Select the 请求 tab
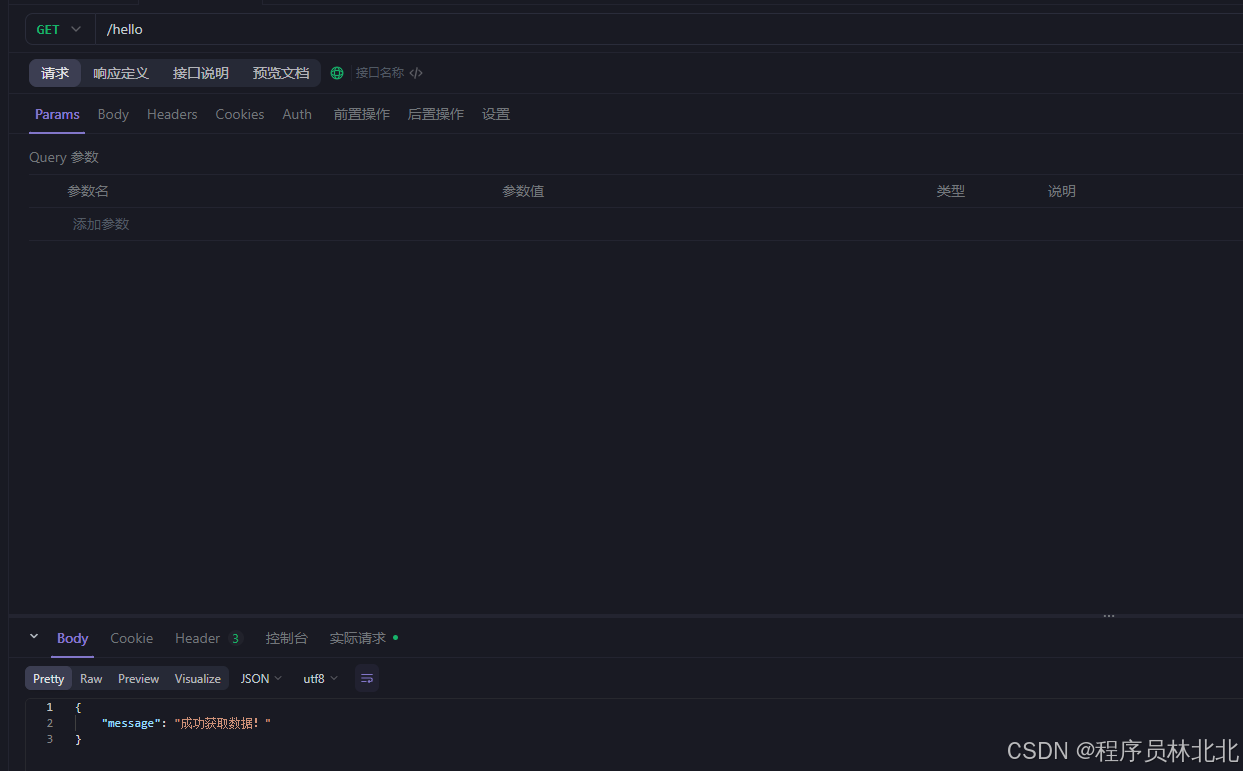This screenshot has height=771, width=1243. (55, 73)
